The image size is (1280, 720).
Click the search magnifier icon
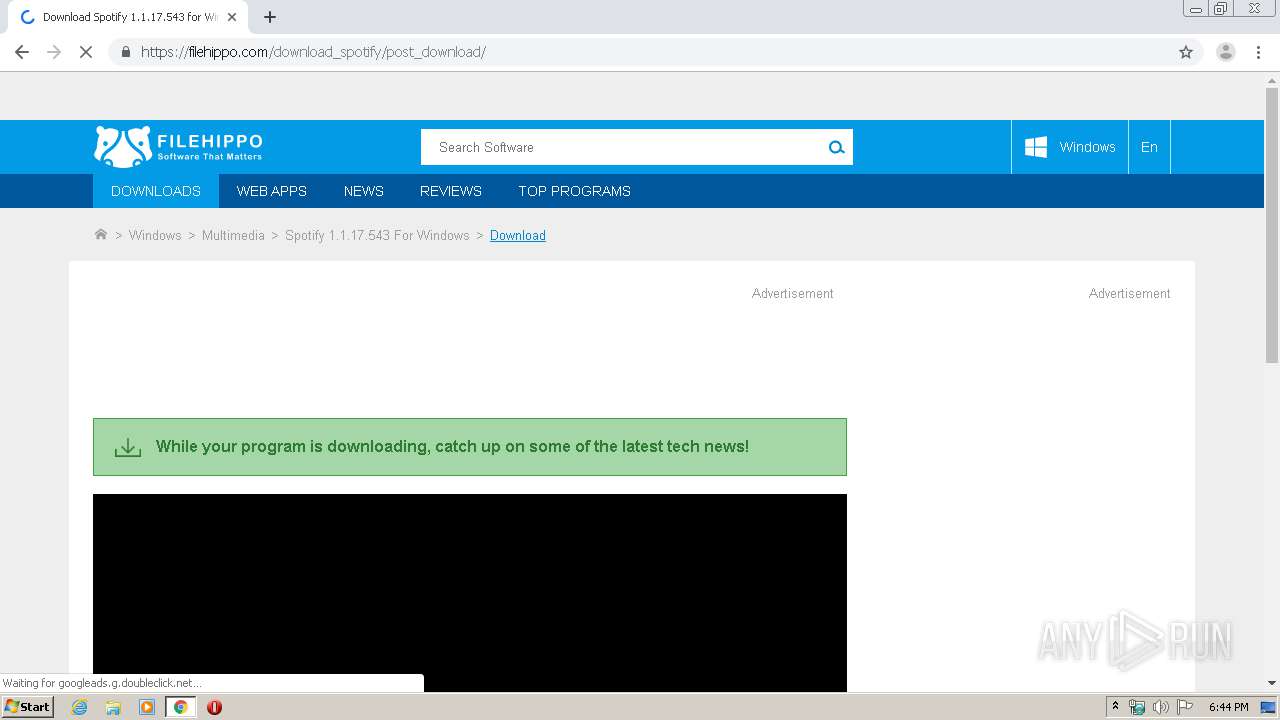836,147
